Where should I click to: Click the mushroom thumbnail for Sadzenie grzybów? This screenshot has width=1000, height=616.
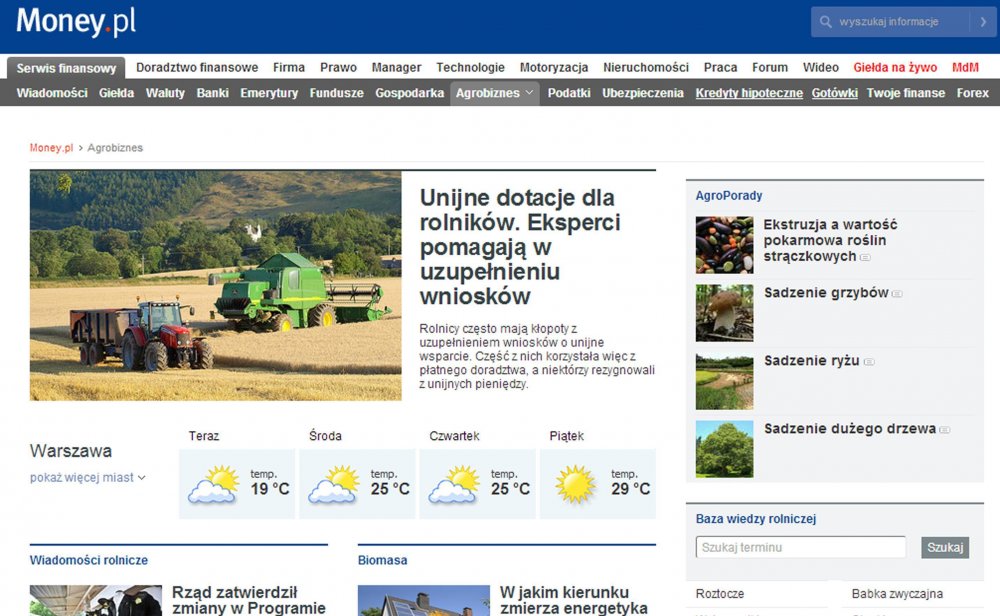click(724, 312)
